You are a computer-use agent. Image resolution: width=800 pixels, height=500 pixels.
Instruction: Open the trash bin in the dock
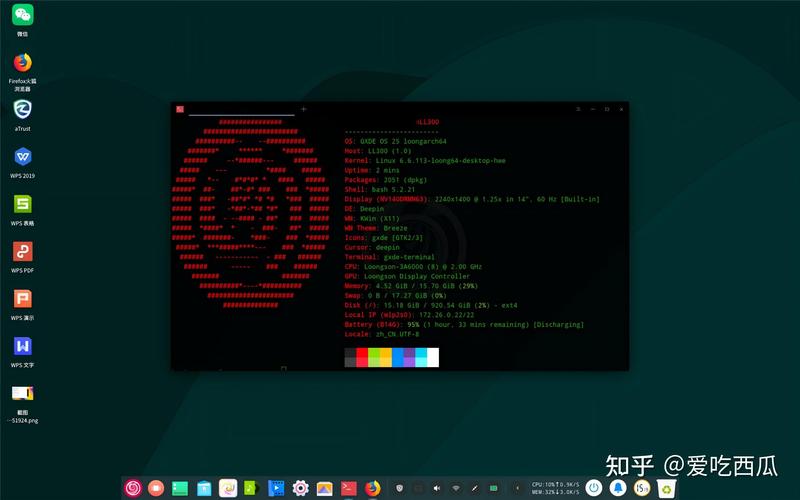(666, 488)
